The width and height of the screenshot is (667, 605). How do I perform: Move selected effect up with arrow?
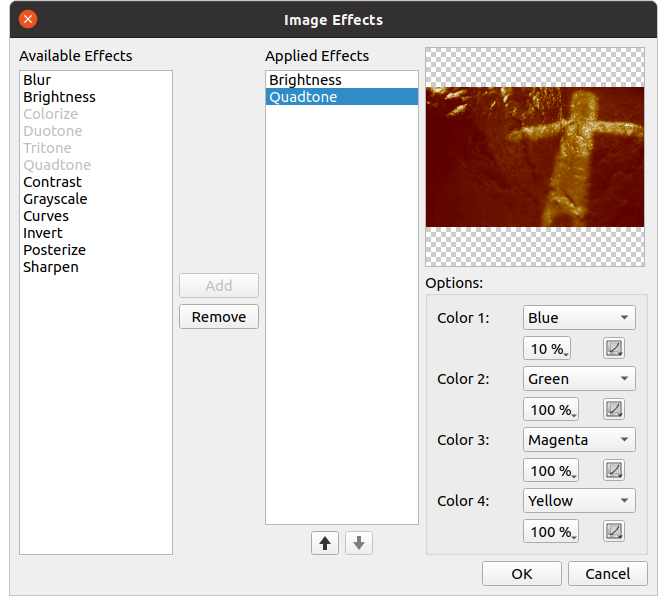tap(324, 543)
